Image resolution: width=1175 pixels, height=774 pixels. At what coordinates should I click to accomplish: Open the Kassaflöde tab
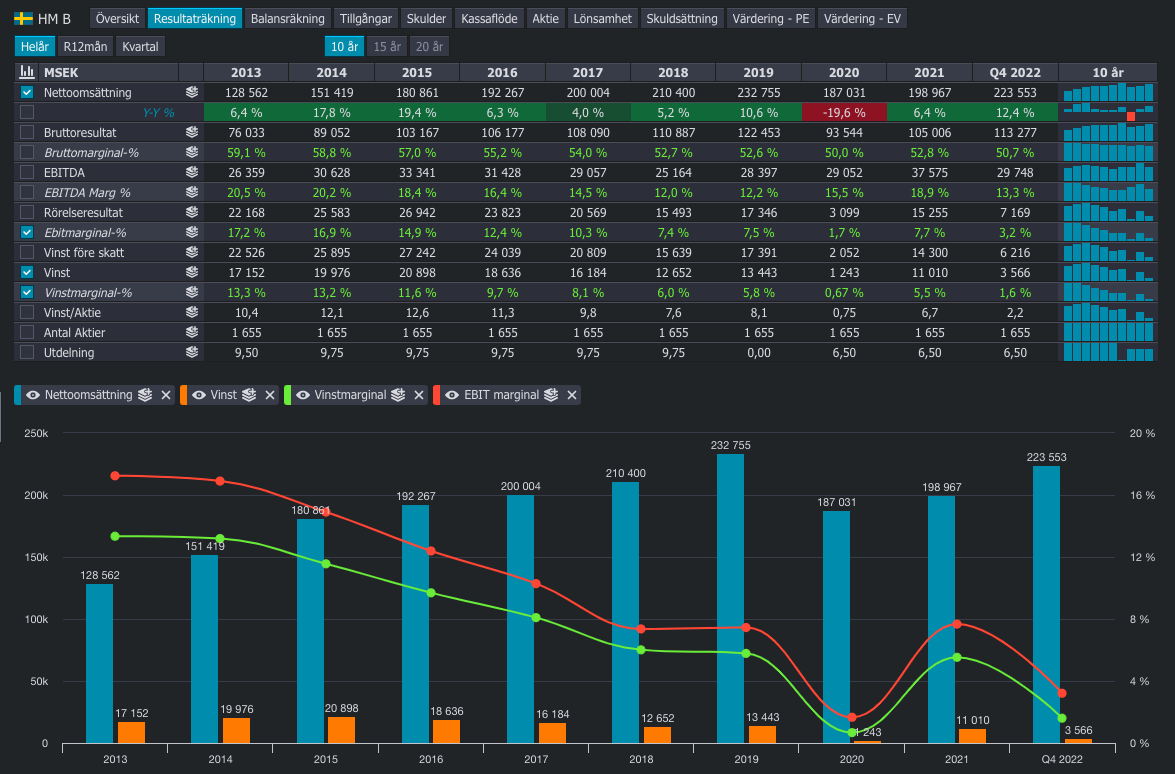pos(490,19)
